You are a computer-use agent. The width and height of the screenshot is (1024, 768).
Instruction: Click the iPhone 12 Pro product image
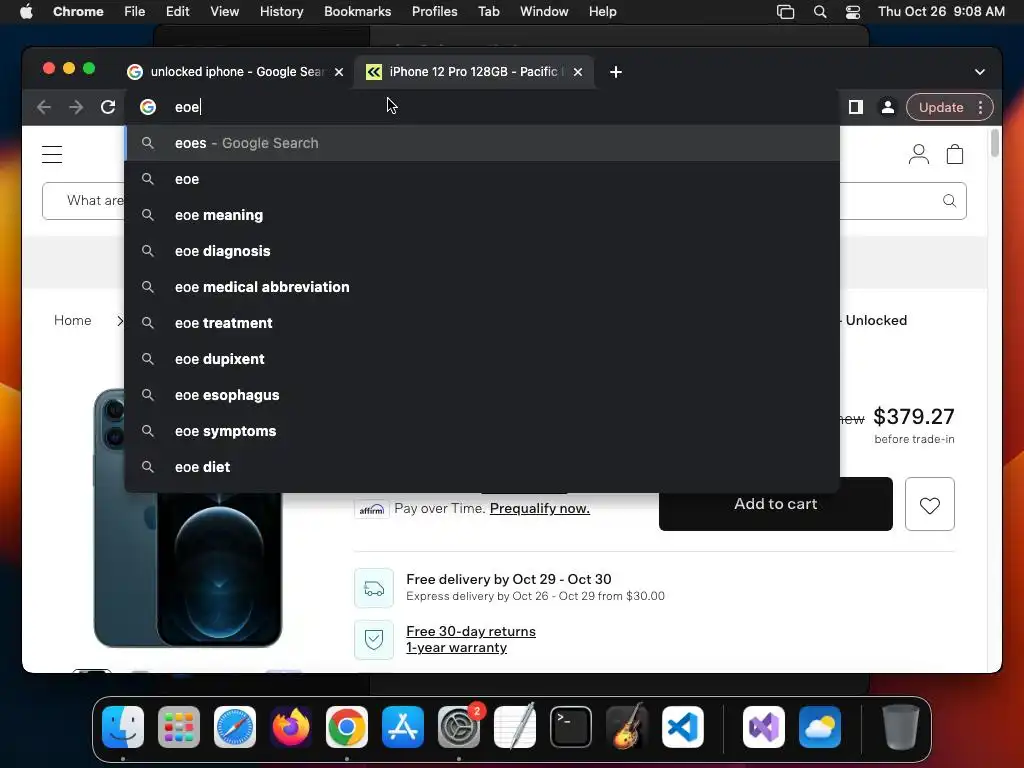click(x=188, y=518)
